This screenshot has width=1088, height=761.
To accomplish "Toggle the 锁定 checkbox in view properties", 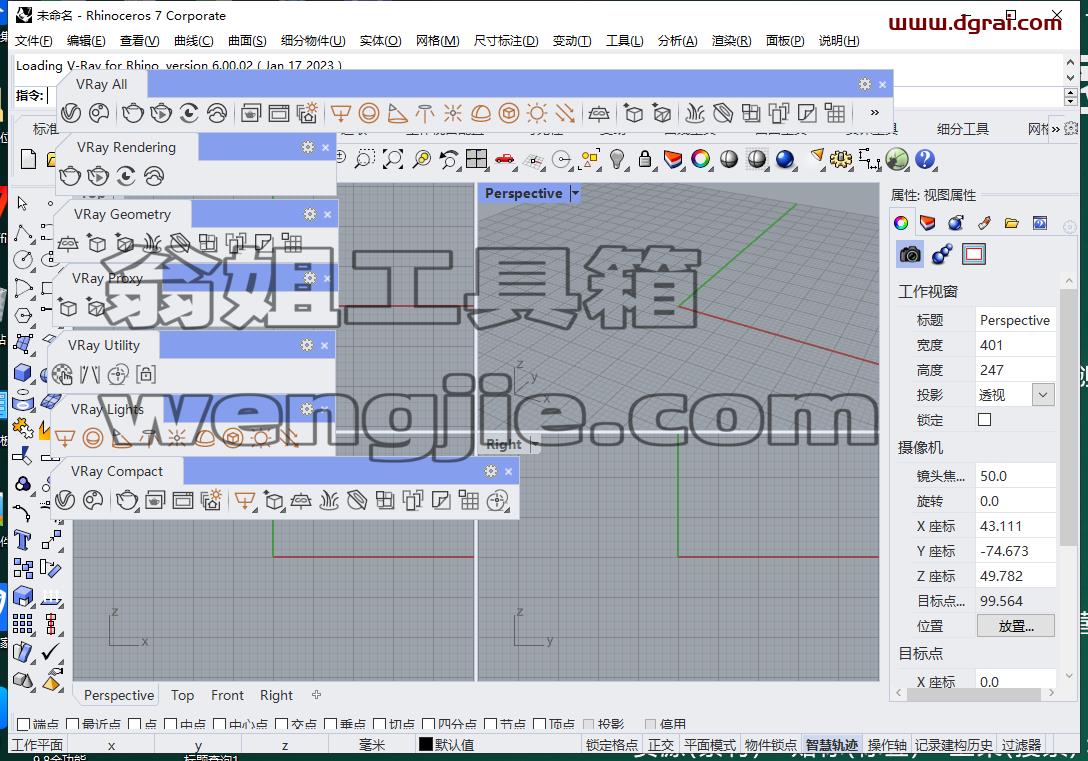I will click(x=984, y=420).
